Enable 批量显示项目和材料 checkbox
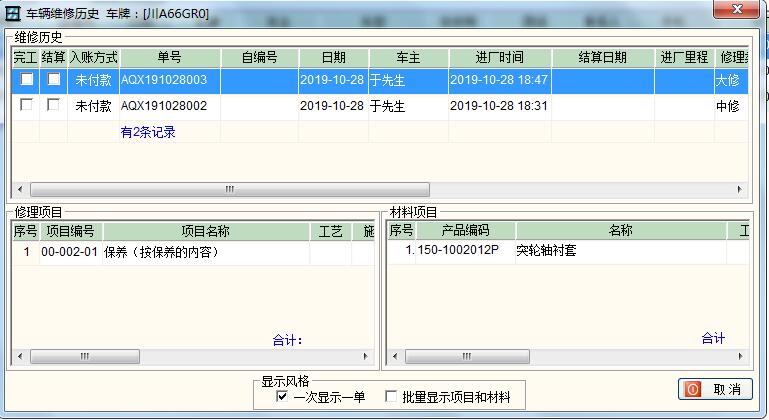 click(391, 397)
